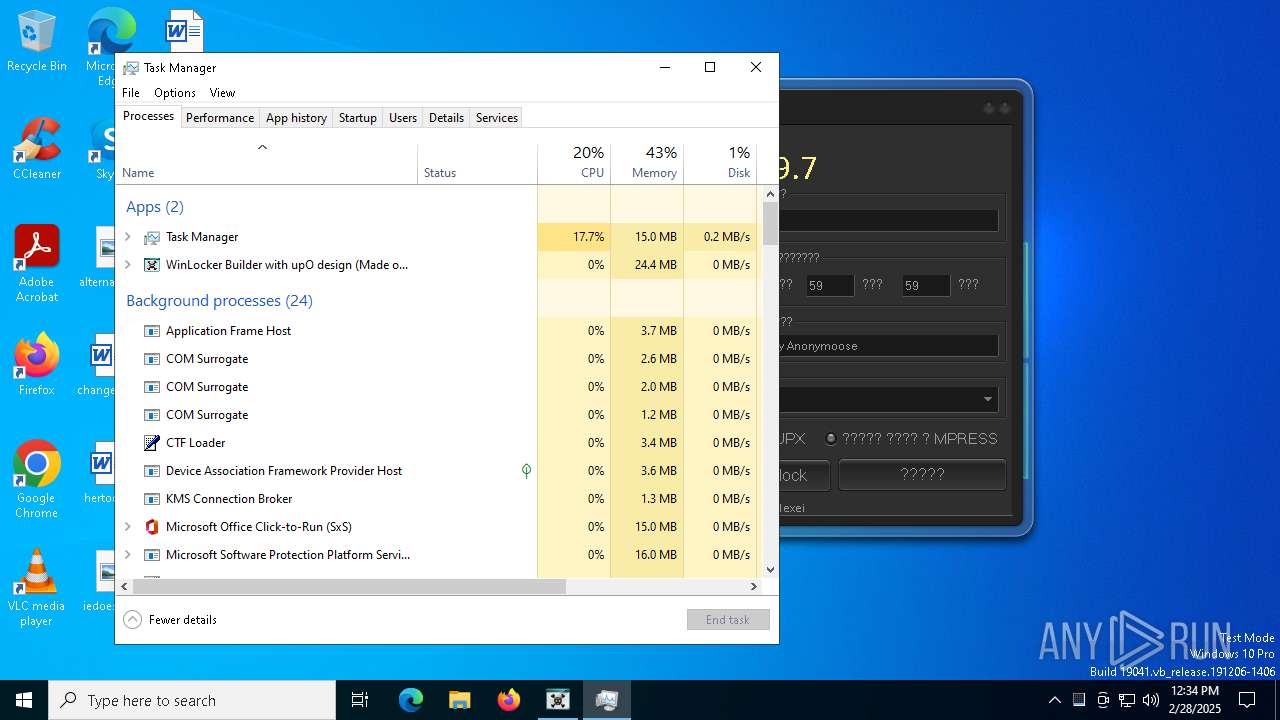The image size is (1280, 720).
Task: Sort processes by Status column
Action: click(x=477, y=163)
